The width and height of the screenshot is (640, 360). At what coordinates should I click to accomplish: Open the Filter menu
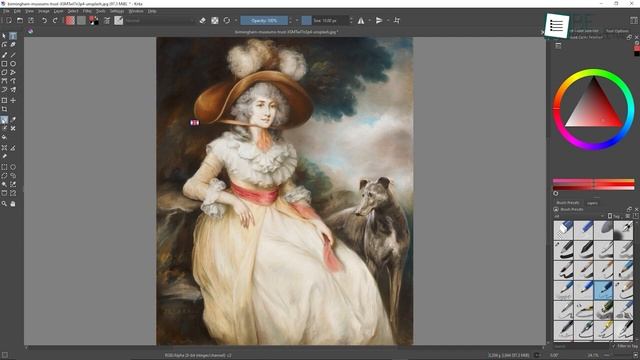point(87,11)
